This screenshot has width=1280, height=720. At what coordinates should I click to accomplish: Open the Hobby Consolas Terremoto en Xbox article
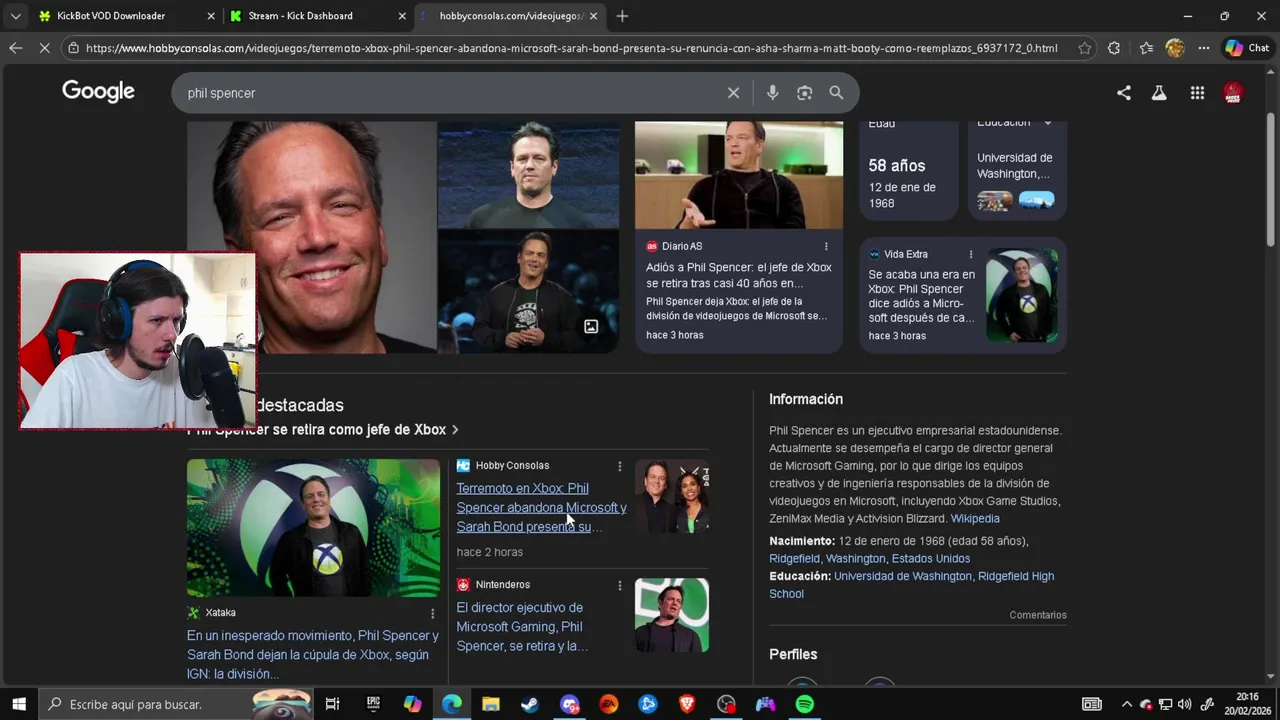541,507
